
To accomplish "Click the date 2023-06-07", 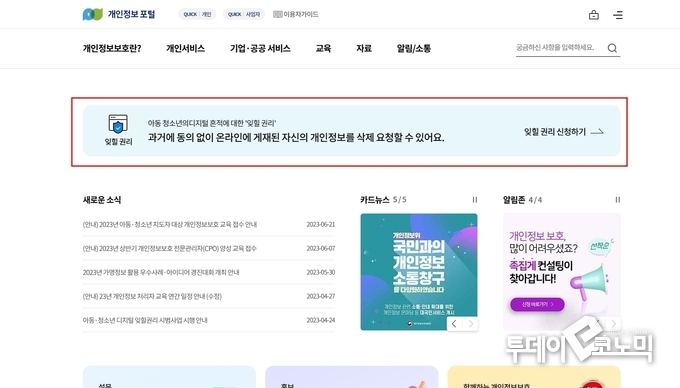I will [320, 248].
